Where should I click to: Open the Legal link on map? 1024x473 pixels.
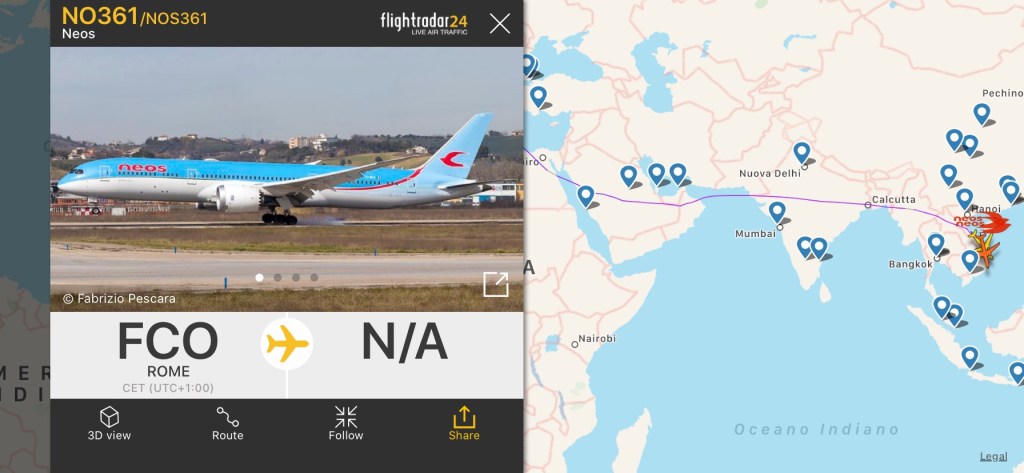click(993, 457)
